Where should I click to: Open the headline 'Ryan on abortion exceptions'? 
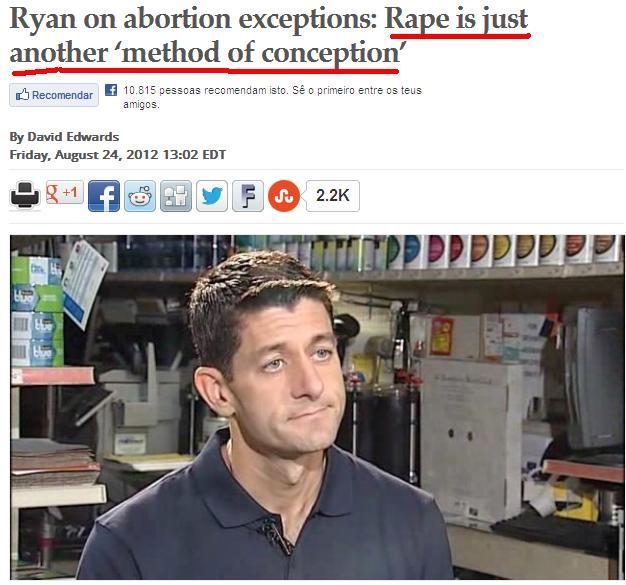[x=194, y=19]
